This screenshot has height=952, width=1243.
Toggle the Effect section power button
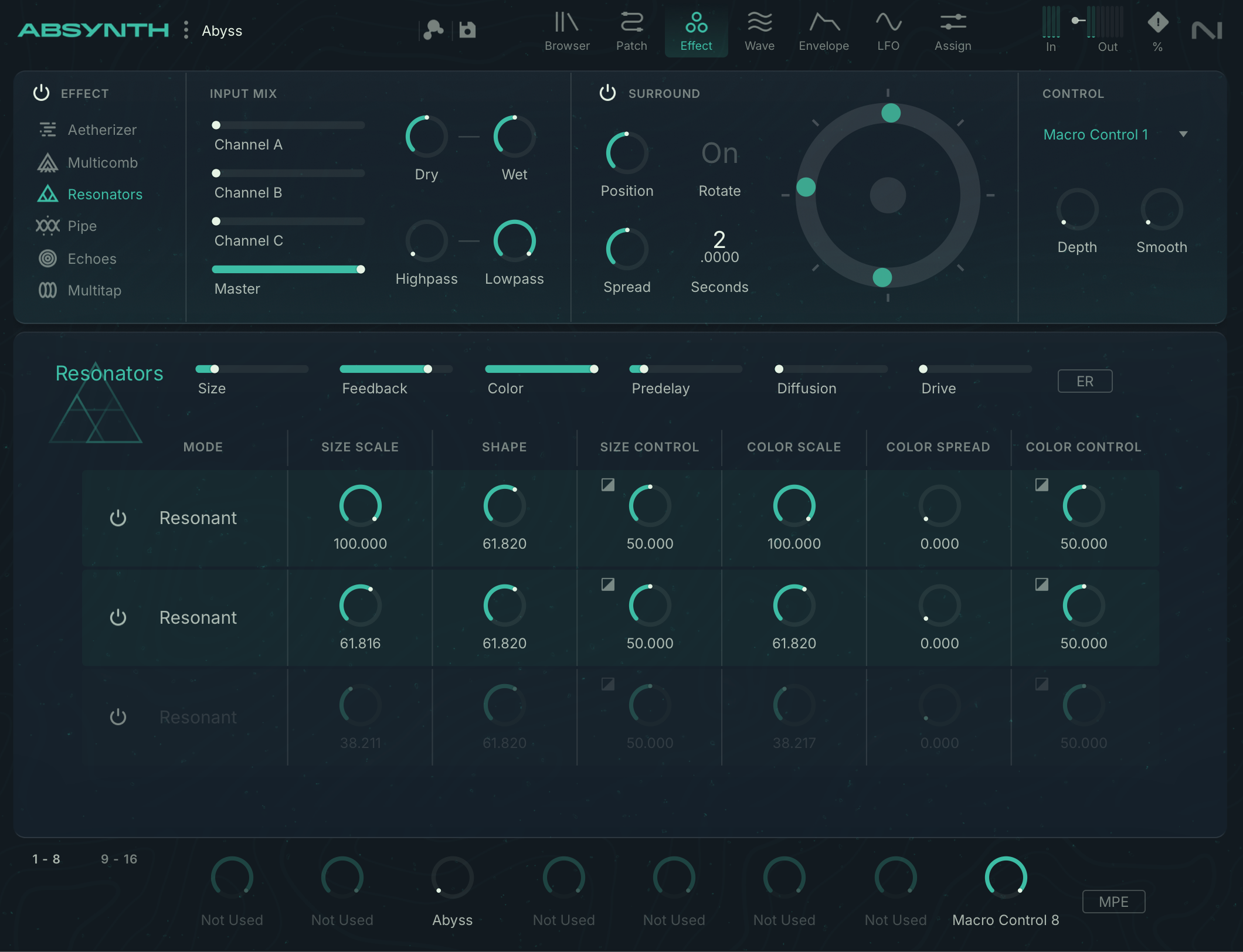tap(41, 93)
